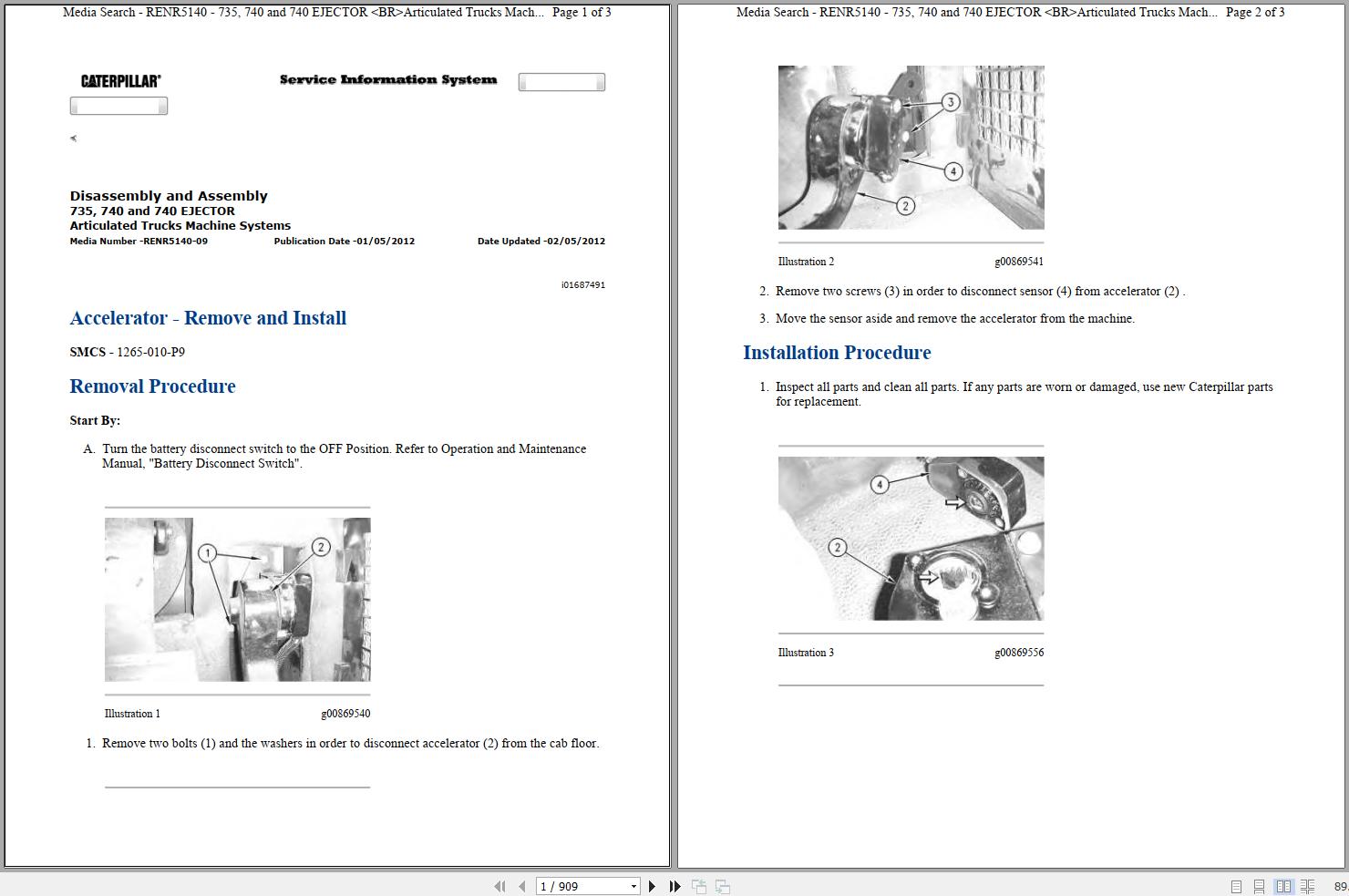Click input box below Caterpillar logo

pos(118,107)
